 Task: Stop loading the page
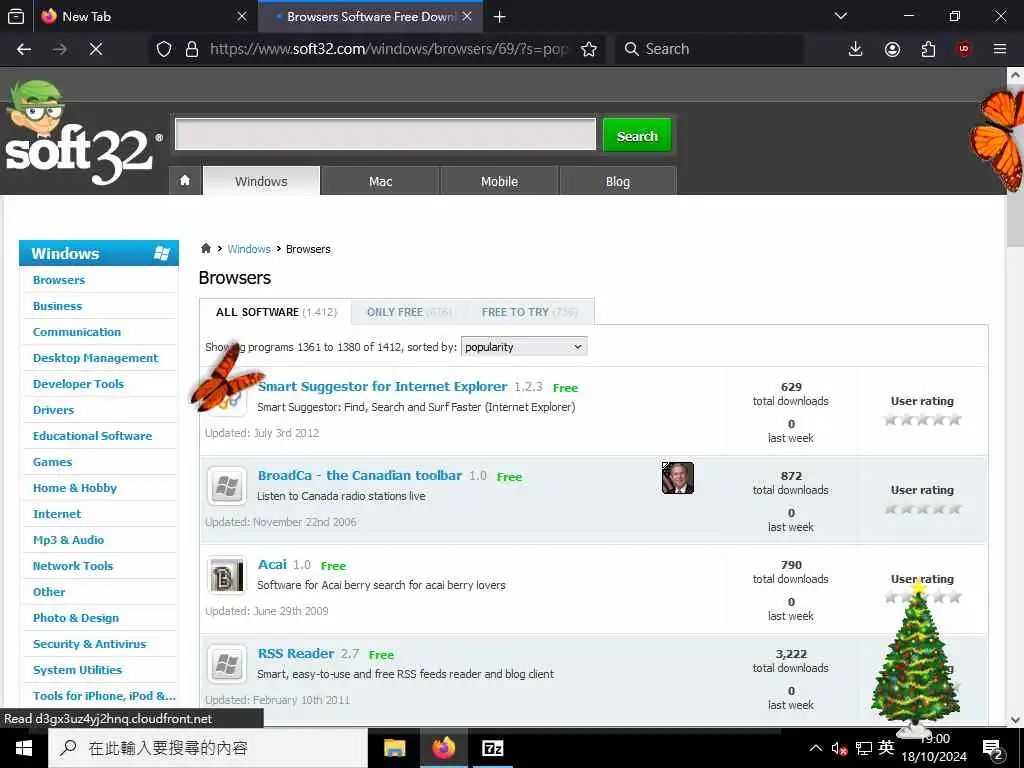[96, 49]
